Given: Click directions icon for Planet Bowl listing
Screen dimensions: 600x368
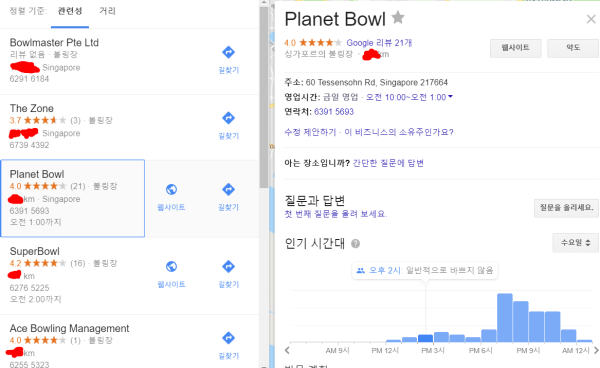Looking at the screenshot, I should click(x=228, y=189).
